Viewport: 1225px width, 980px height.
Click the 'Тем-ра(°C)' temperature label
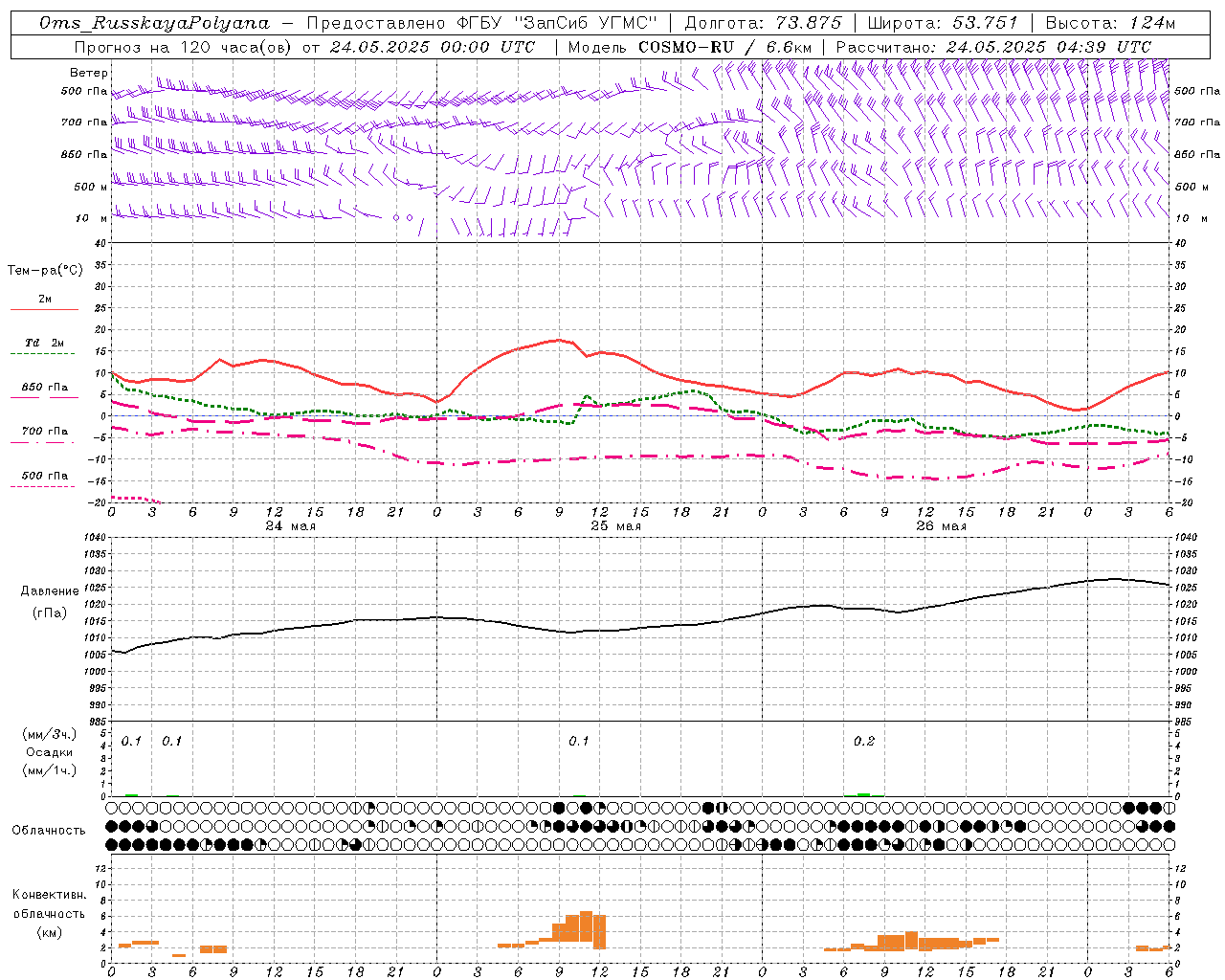pyautogui.click(x=45, y=271)
